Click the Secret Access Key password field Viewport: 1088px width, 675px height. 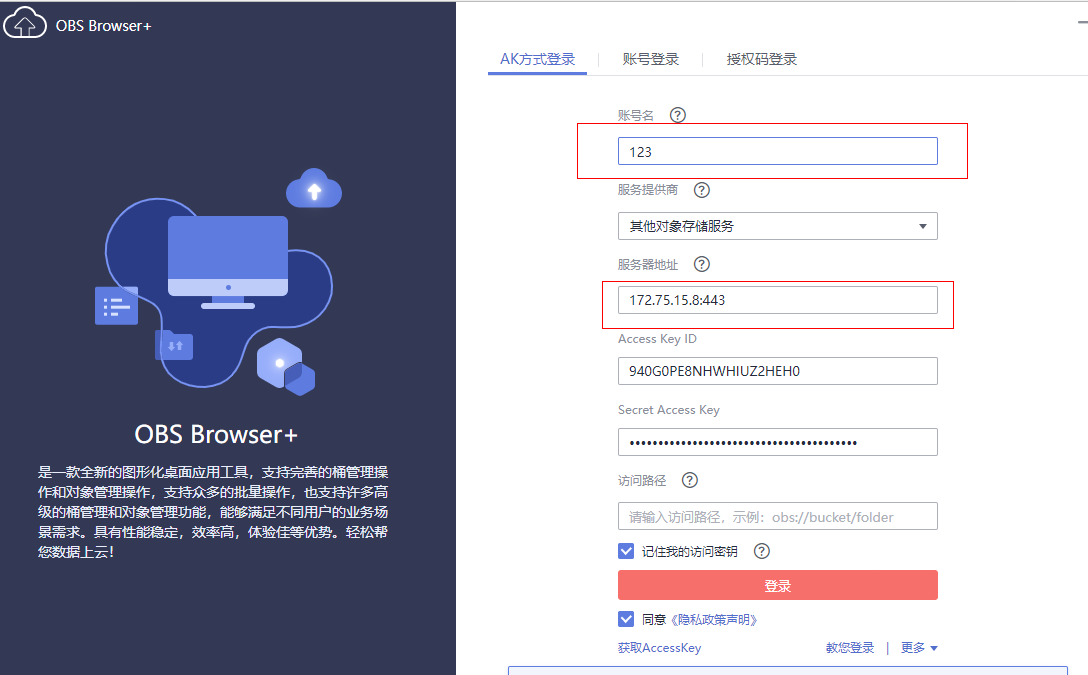tap(778, 442)
